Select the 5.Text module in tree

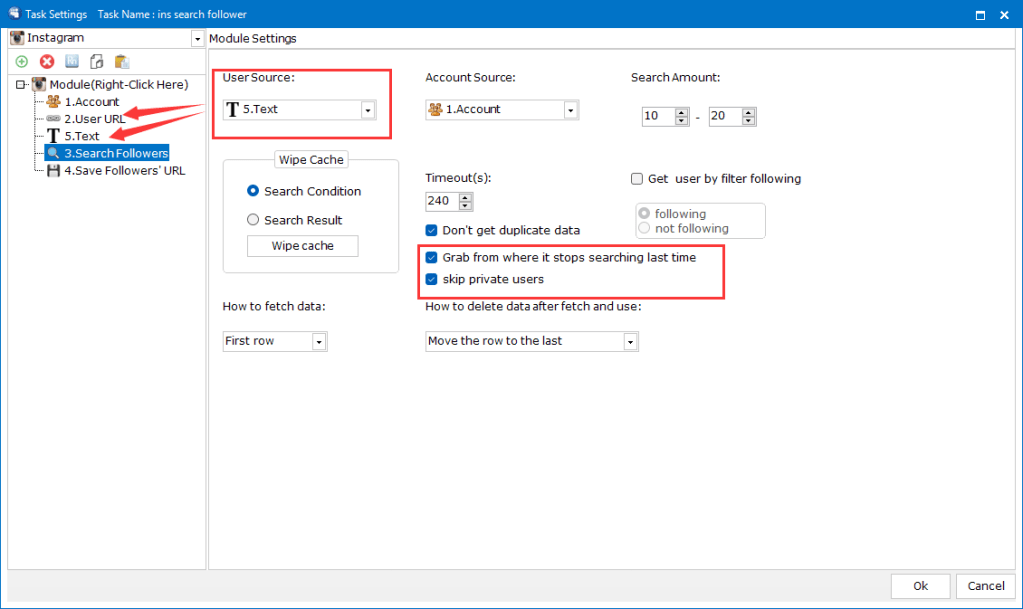pos(82,136)
